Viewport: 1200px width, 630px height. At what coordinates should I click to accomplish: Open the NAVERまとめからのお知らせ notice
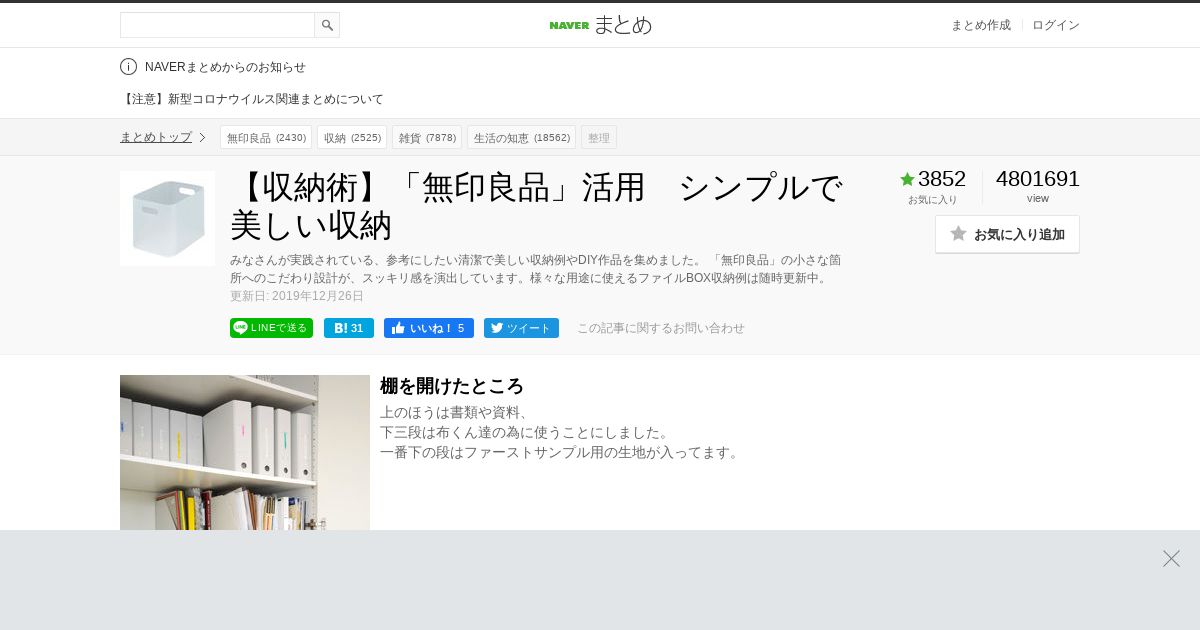coord(225,67)
